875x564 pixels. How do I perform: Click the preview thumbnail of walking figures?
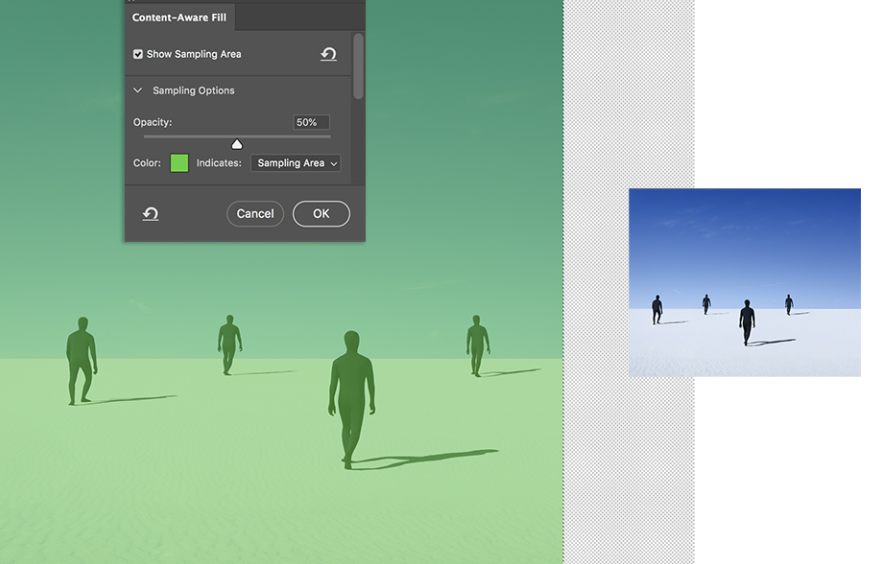[x=744, y=282]
